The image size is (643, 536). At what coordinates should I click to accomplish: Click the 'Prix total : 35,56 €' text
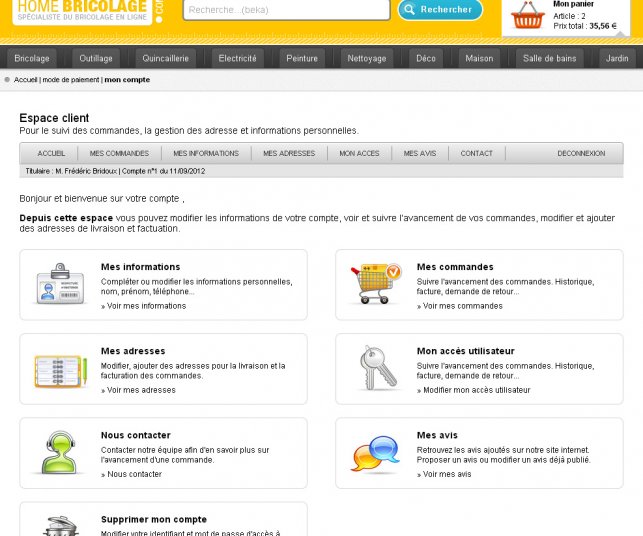point(585,26)
